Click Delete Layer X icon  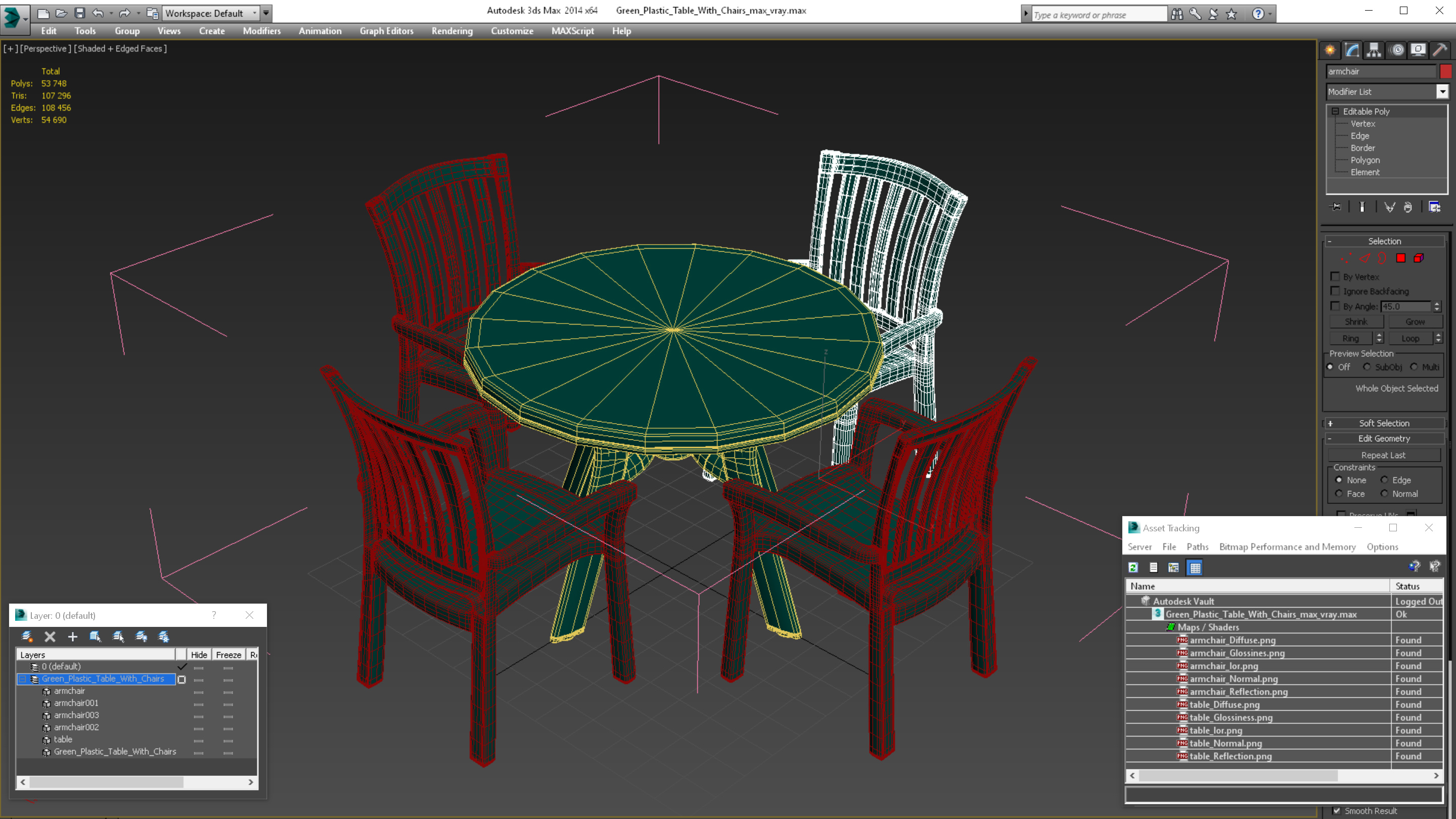50,637
